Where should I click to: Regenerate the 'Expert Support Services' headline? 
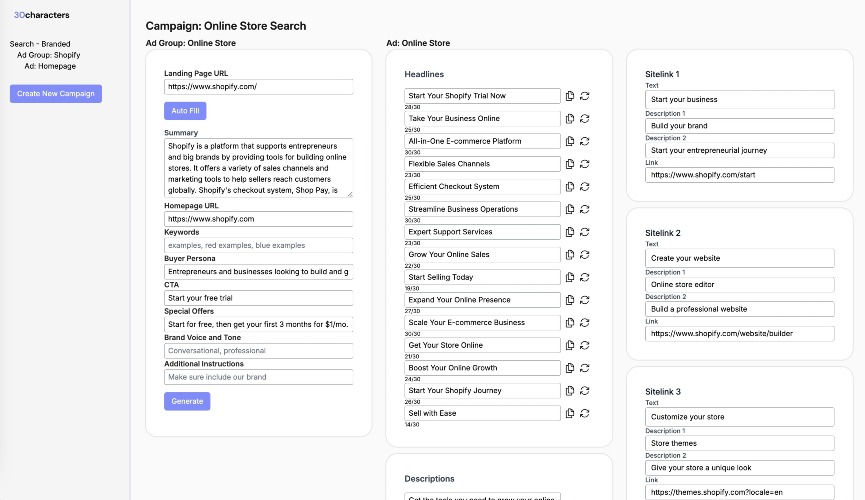tap(585, 232)
